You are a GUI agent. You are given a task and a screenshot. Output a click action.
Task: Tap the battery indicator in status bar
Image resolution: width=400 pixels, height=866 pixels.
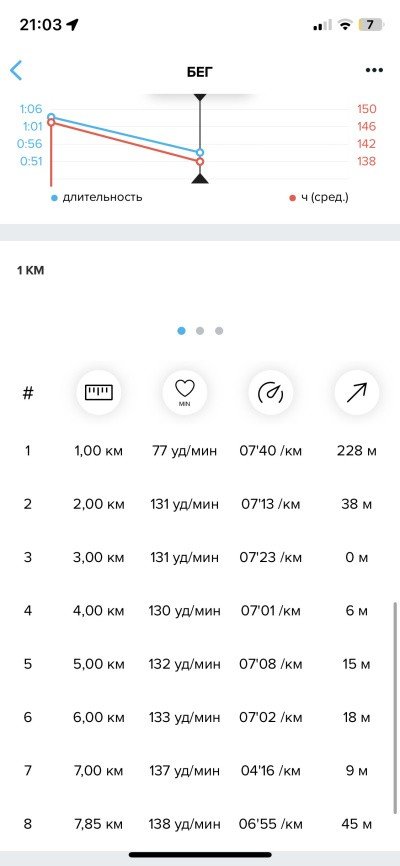(371, 25)
